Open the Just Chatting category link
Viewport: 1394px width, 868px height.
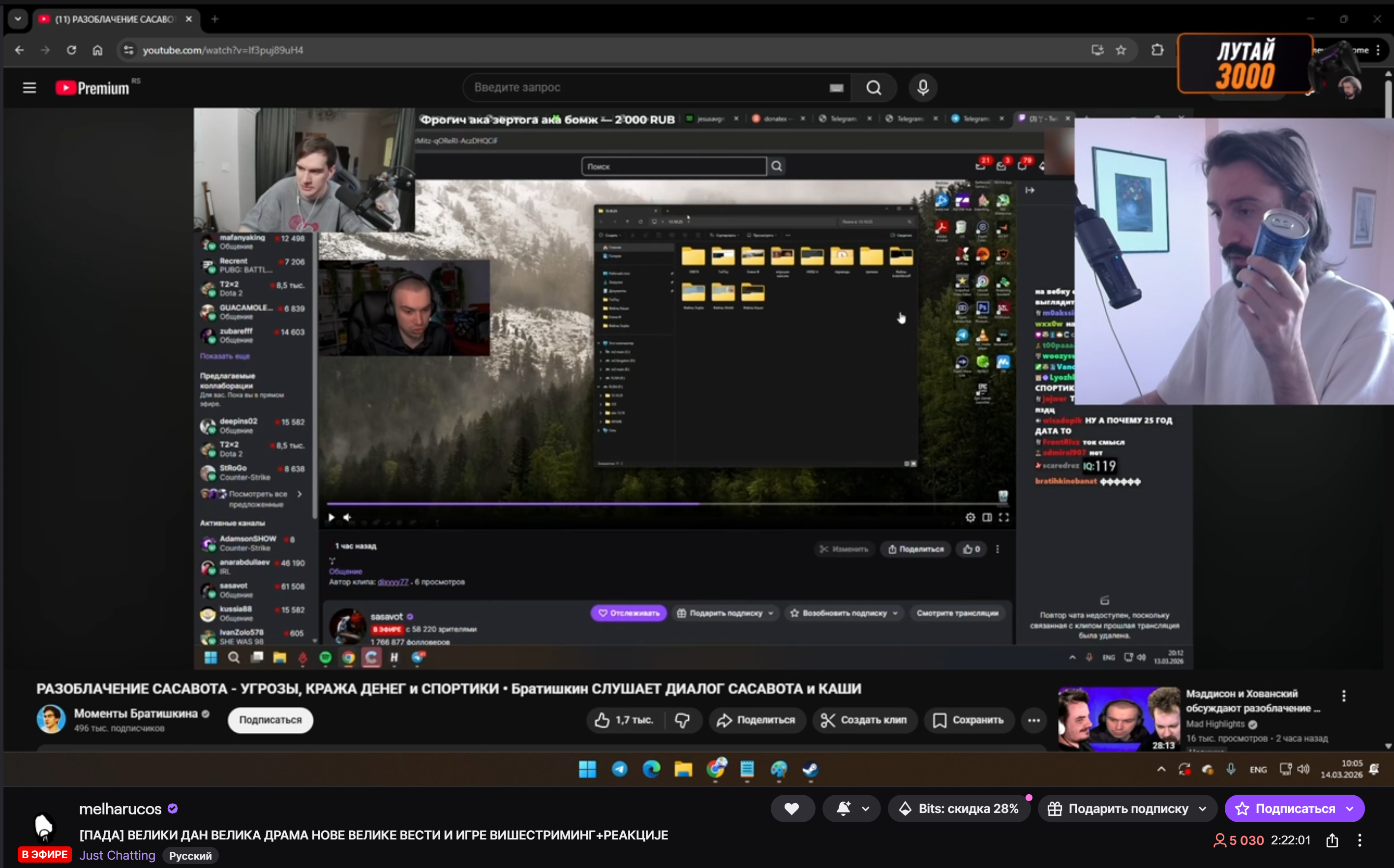click(x=117, y=855)
